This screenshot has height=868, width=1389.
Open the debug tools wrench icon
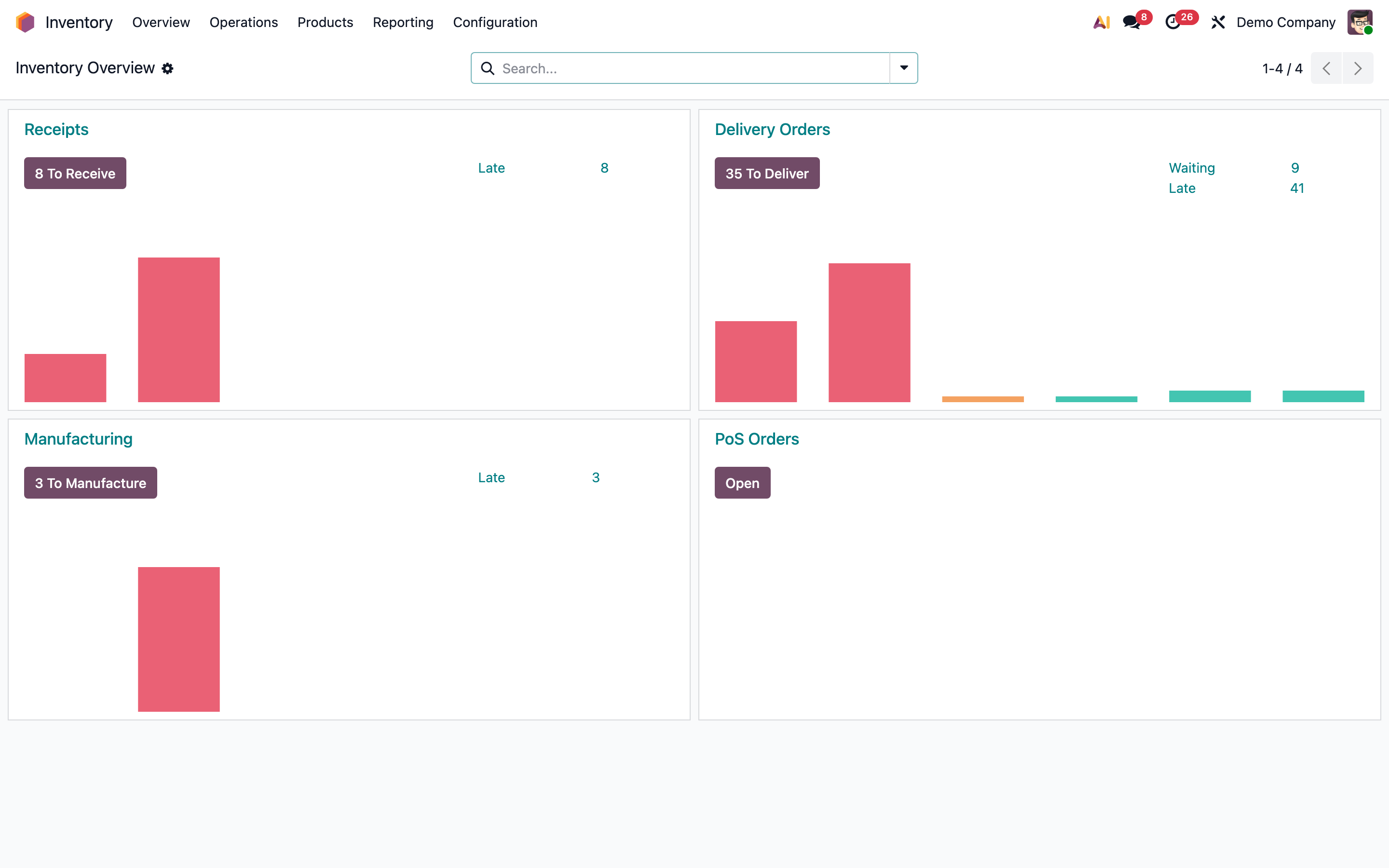[x=1218, y=22]
